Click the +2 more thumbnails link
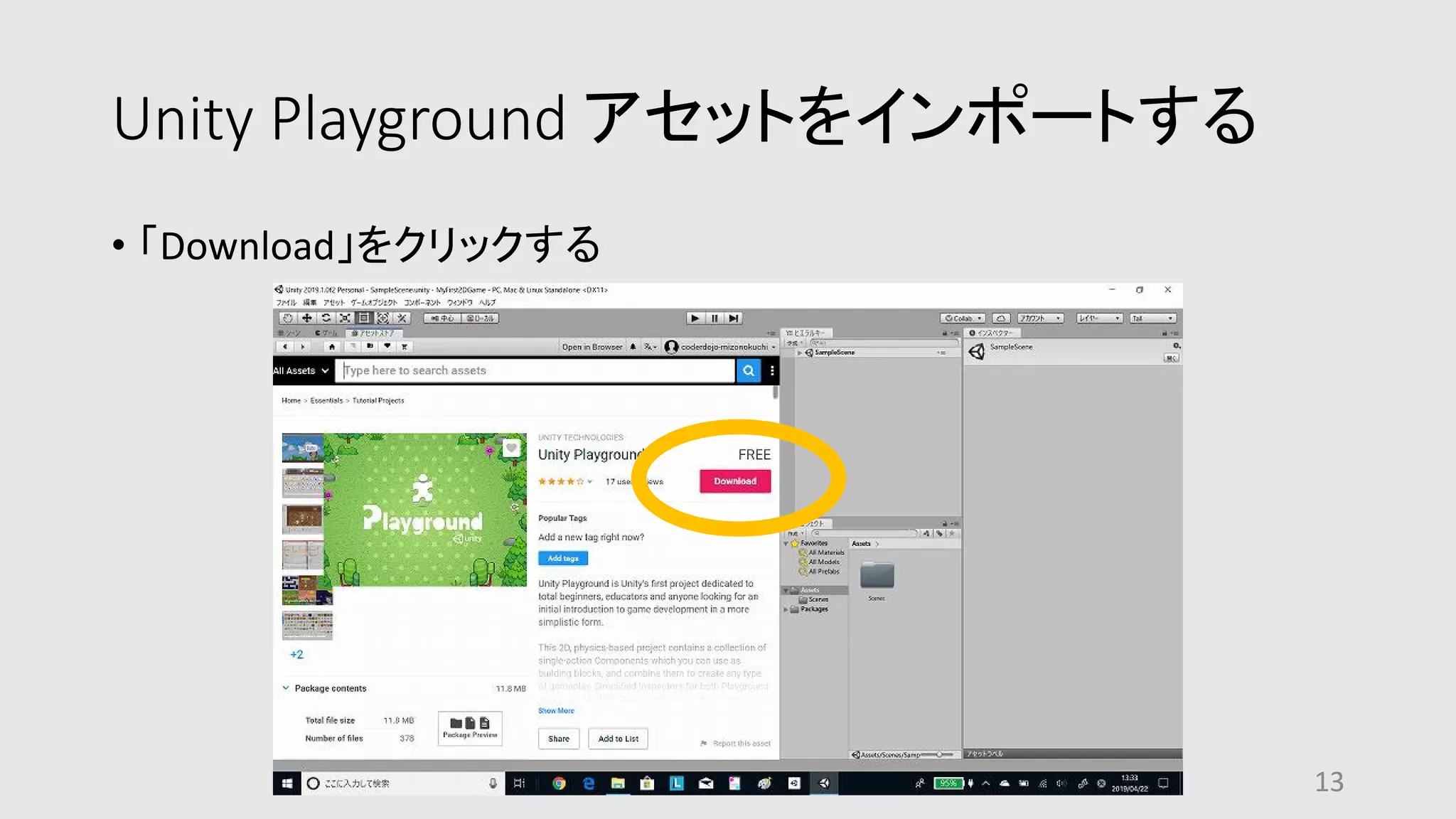 click(x=296, y=655)
